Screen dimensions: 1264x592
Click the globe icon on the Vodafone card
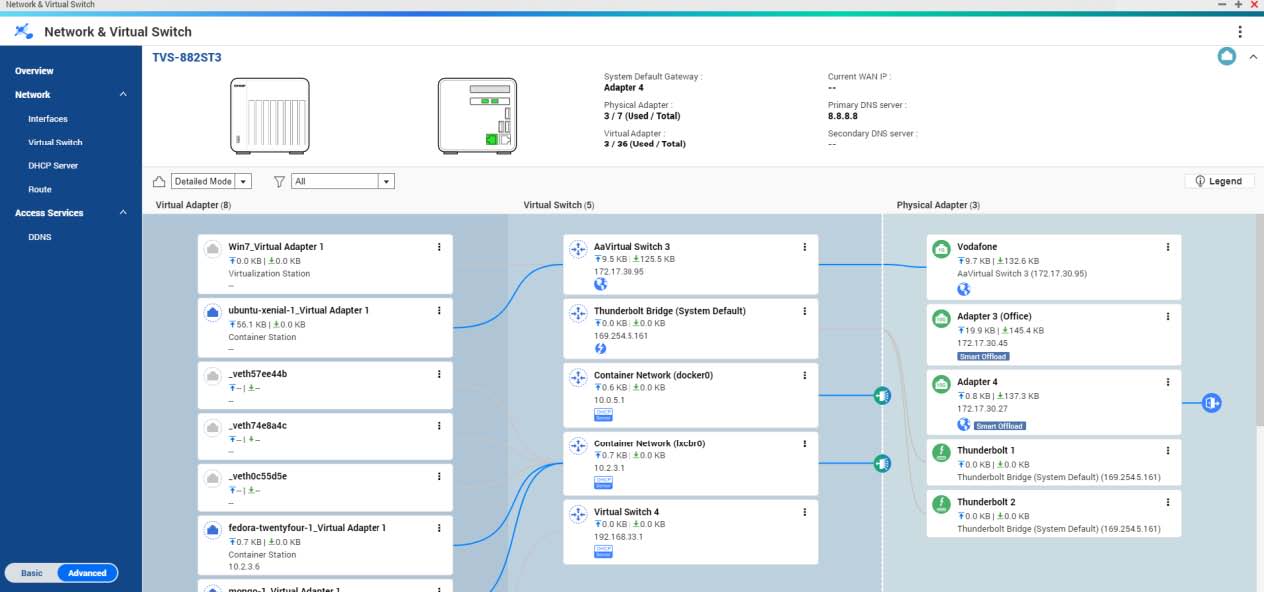[x=964, y=289]
